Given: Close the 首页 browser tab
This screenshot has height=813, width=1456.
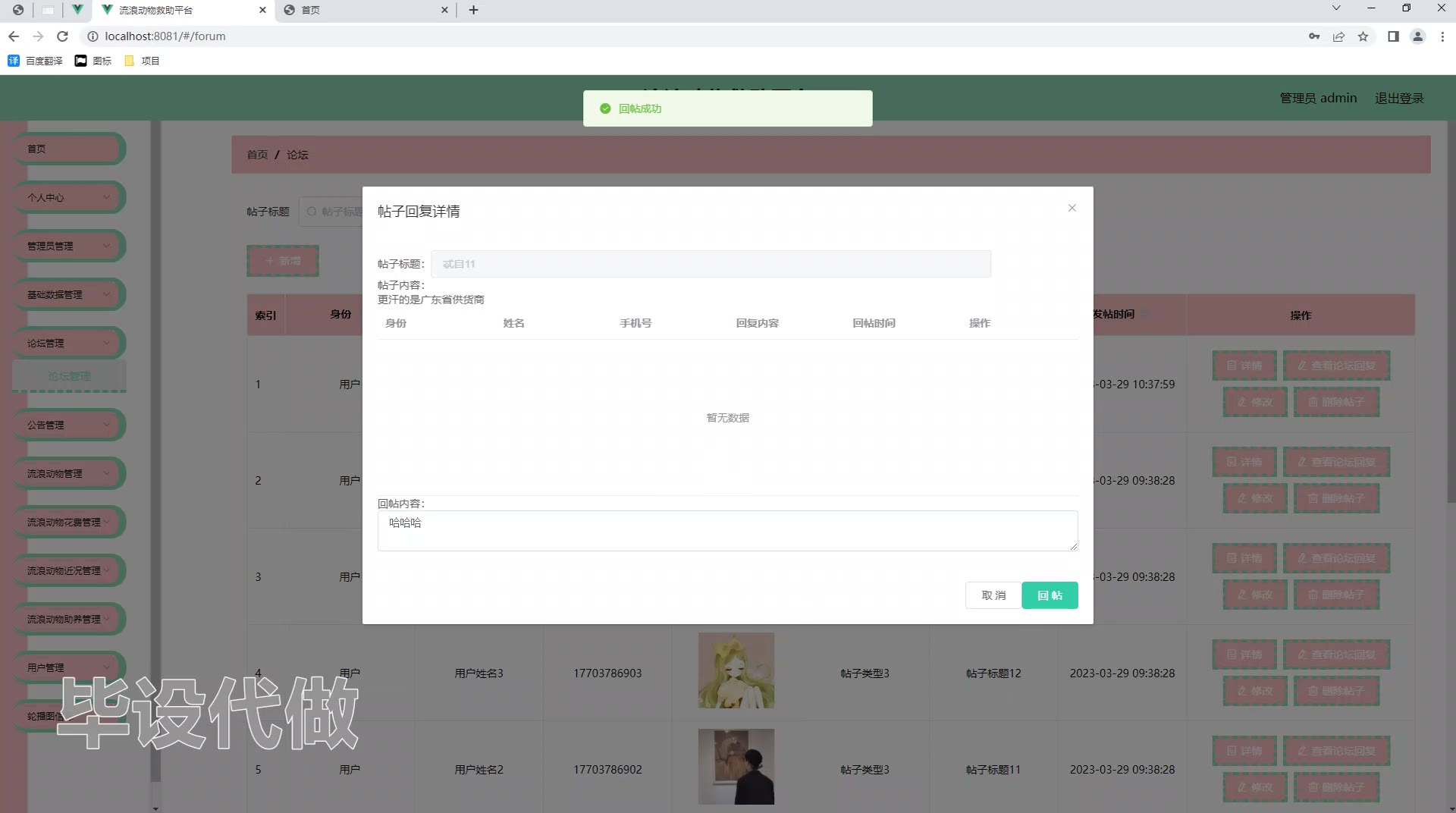Looking at the screenshot, I should click(x=444, y=10).
